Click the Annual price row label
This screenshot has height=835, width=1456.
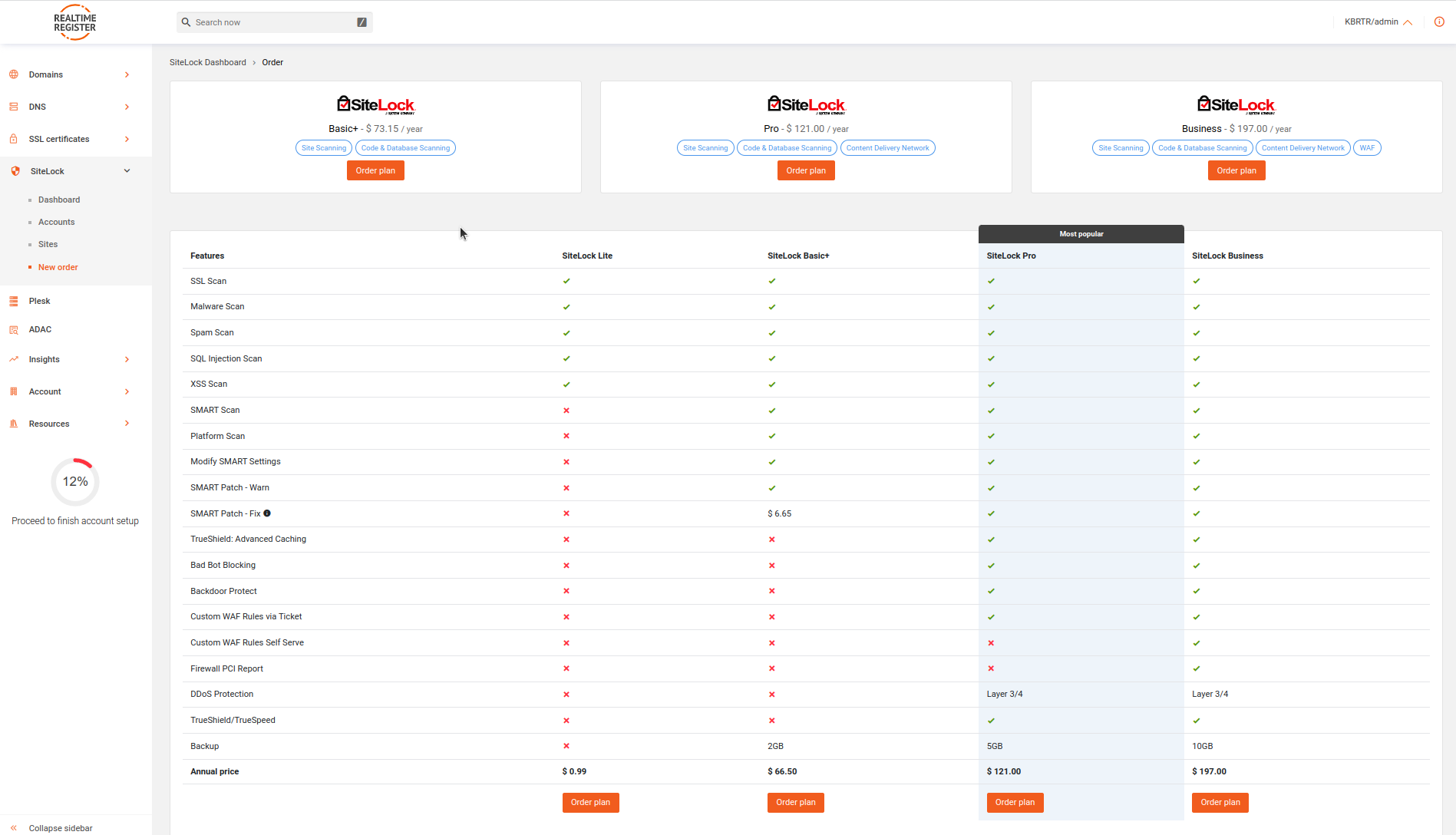click(x=215, y=771)
